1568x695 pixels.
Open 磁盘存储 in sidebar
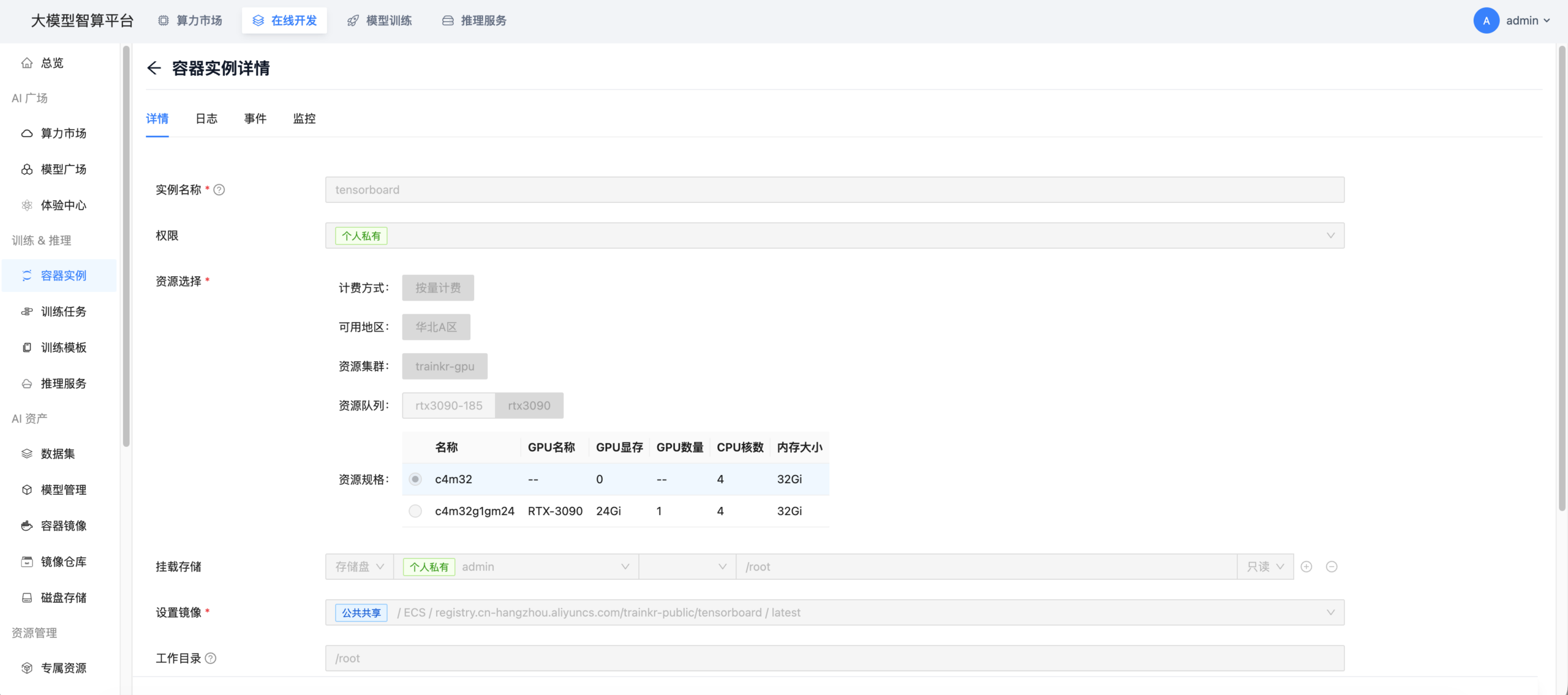point(63,598)
